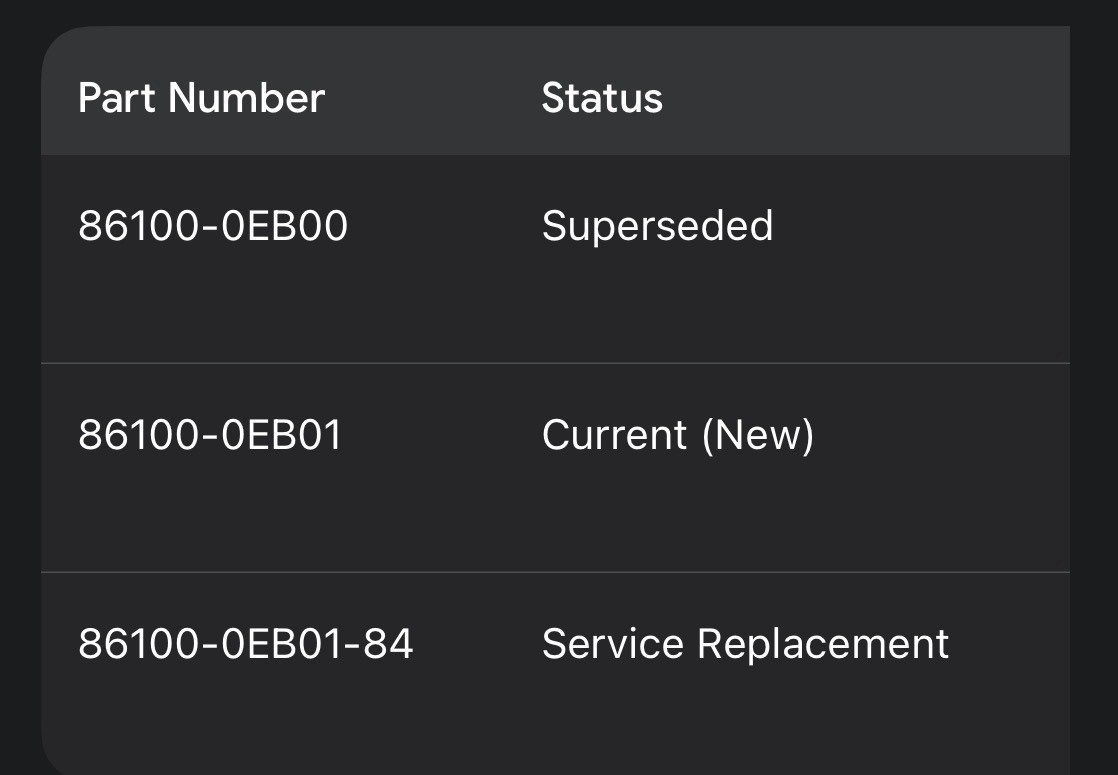This screenshot has height=775, width=1118.
Task: Click the Current (New) status text
Action: (x=677, y=435)
